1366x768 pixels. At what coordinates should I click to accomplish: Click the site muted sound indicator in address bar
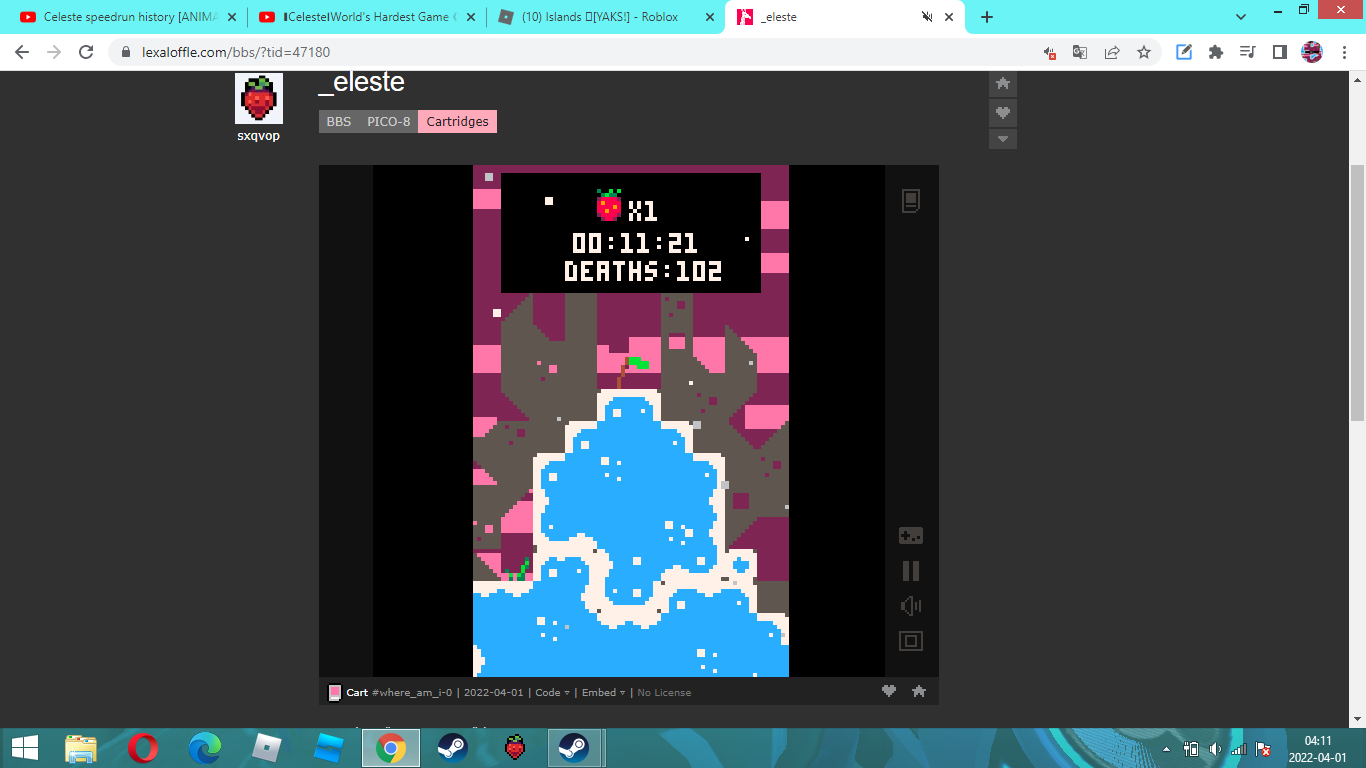[1049, 52]
